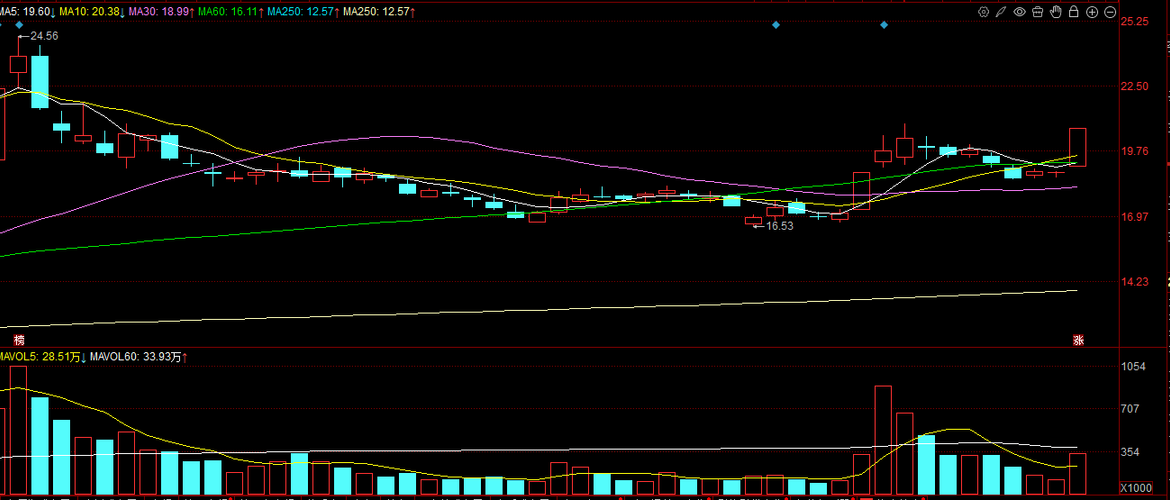Click the 25.25 price axis label

tap(1134, 22)
